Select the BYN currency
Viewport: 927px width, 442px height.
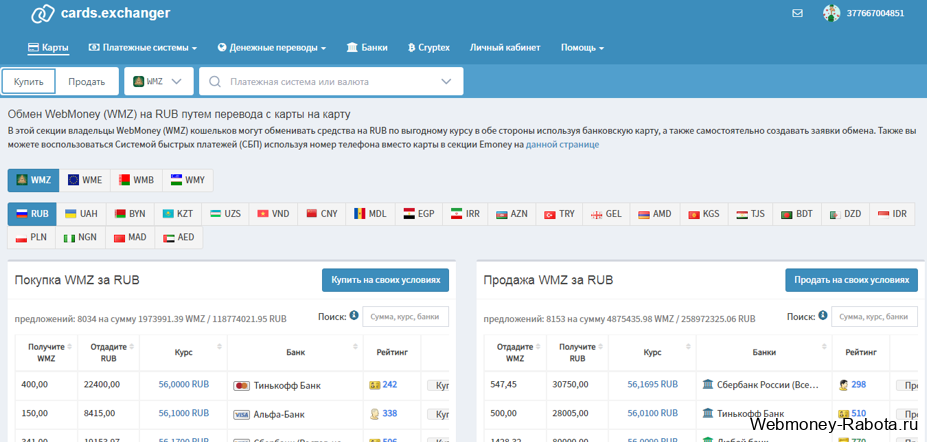point(130,214)
